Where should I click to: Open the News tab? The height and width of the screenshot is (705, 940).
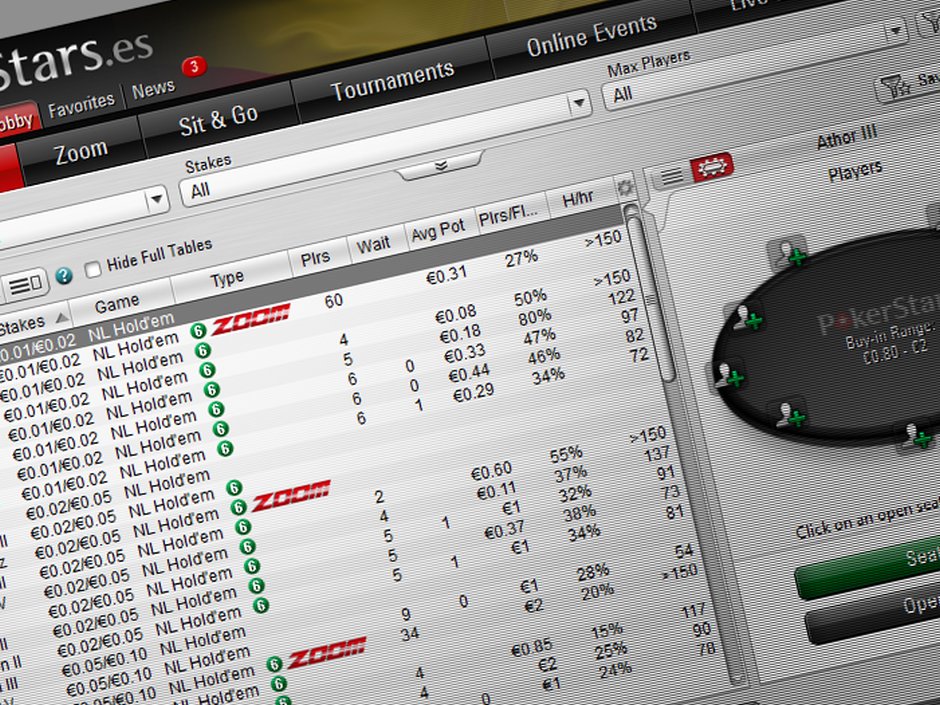(153, 89)
